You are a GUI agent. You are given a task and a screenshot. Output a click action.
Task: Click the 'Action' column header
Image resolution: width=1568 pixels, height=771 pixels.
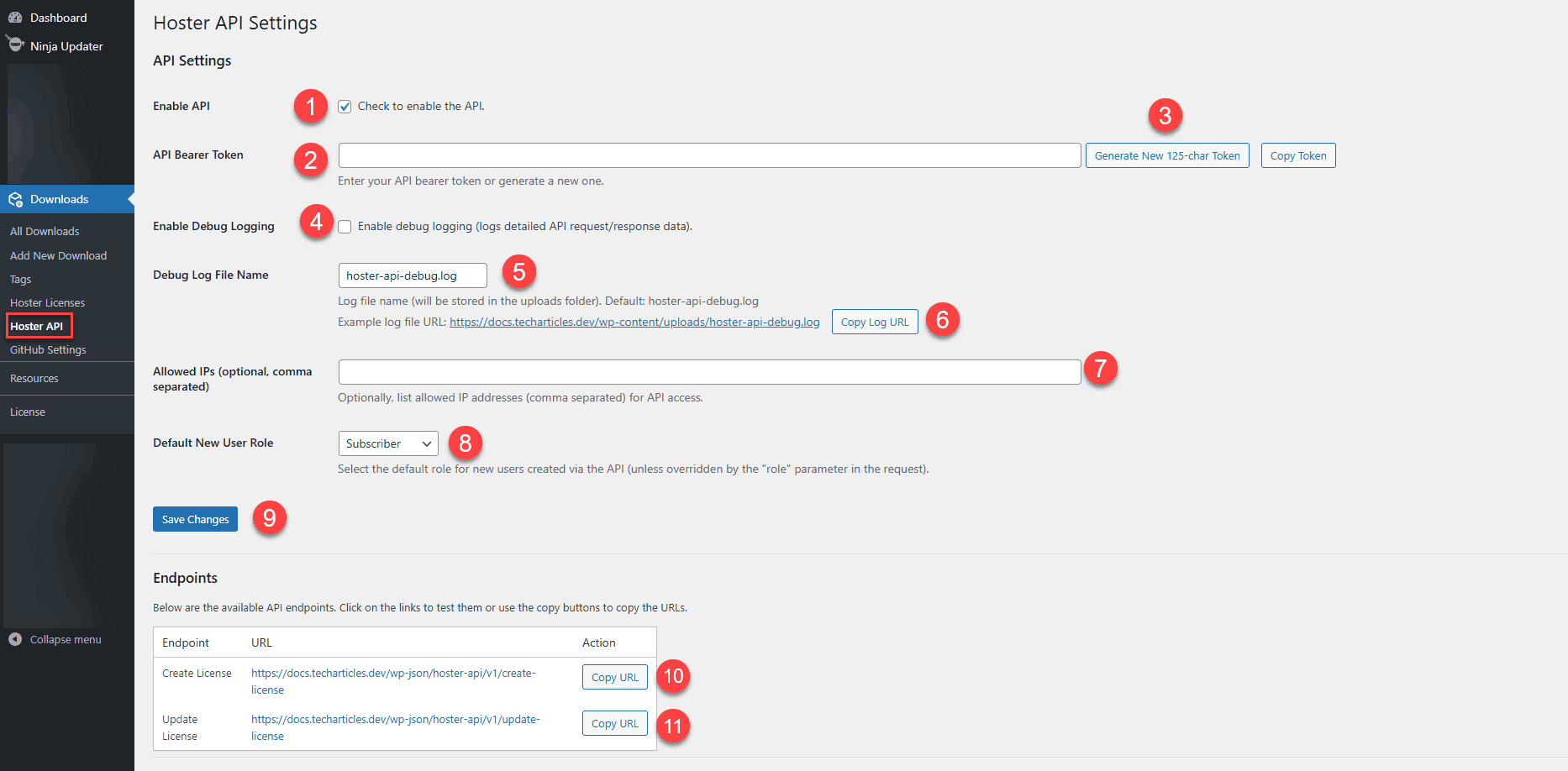599,642
